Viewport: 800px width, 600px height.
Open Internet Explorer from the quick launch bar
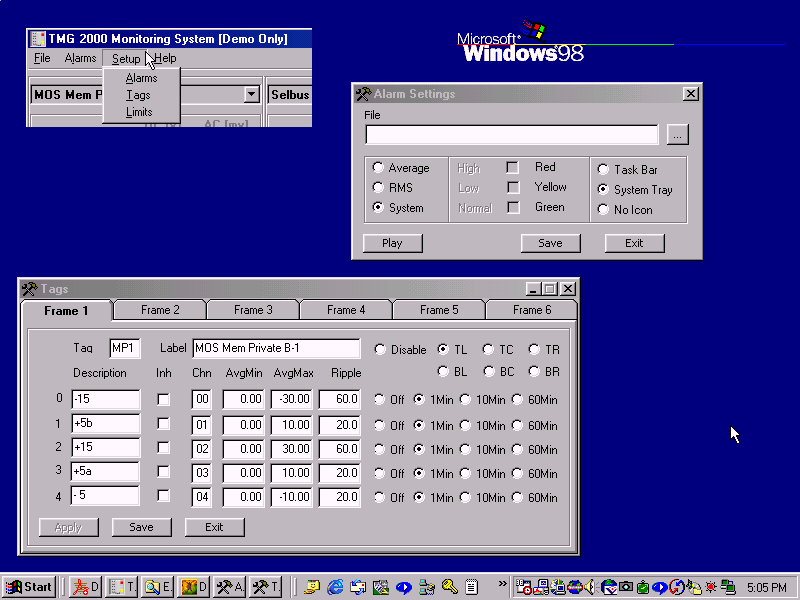point(335,587)
